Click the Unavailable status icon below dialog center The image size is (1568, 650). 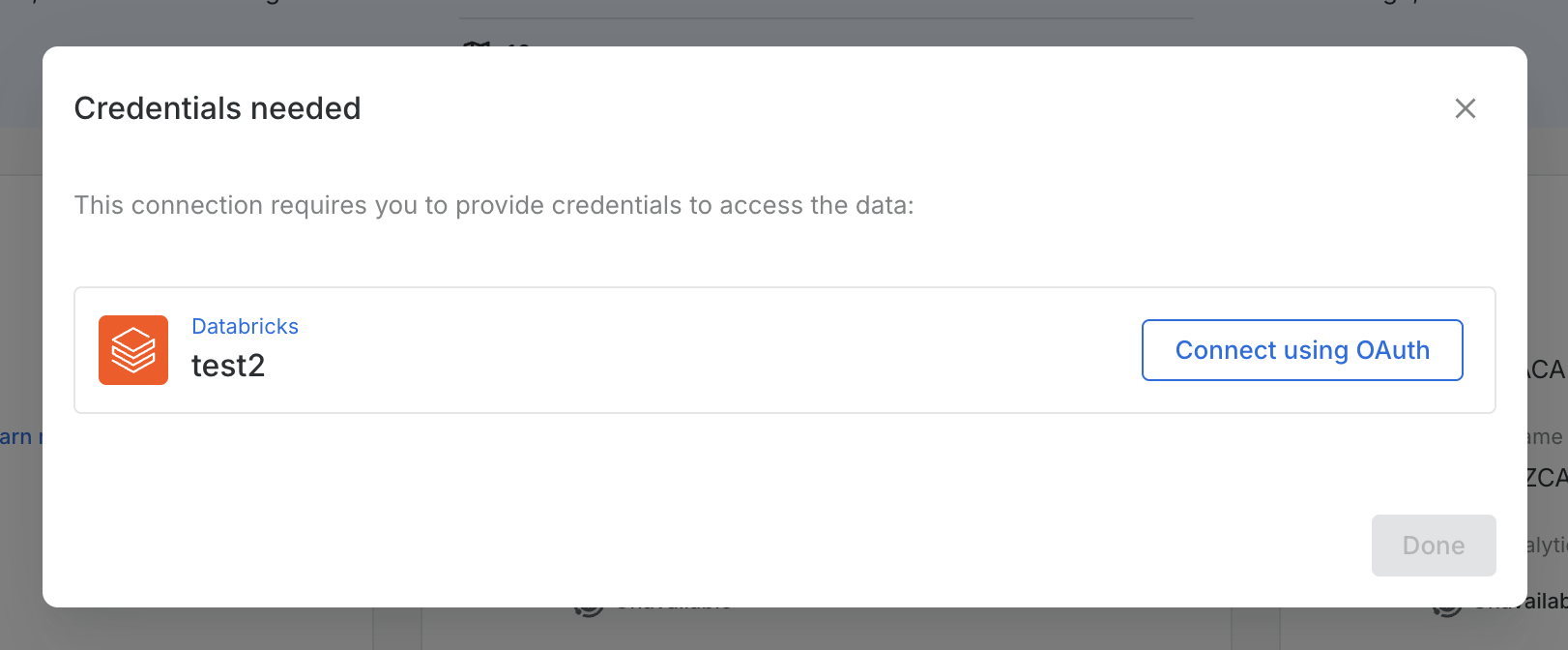(589, 611)
